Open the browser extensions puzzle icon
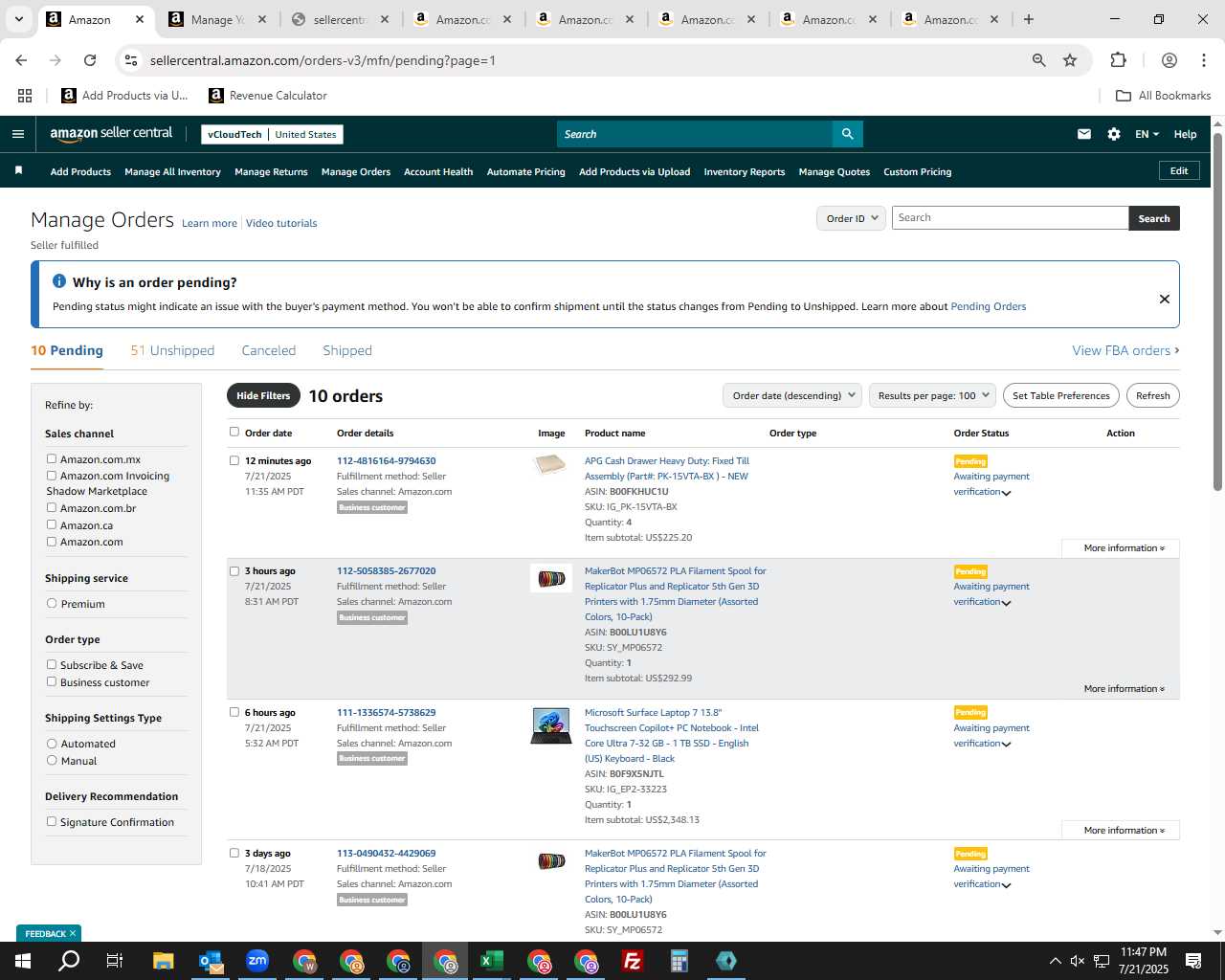Image resolution: width=1225 pixels, height=980 pixels. [x=1118, y=60]
